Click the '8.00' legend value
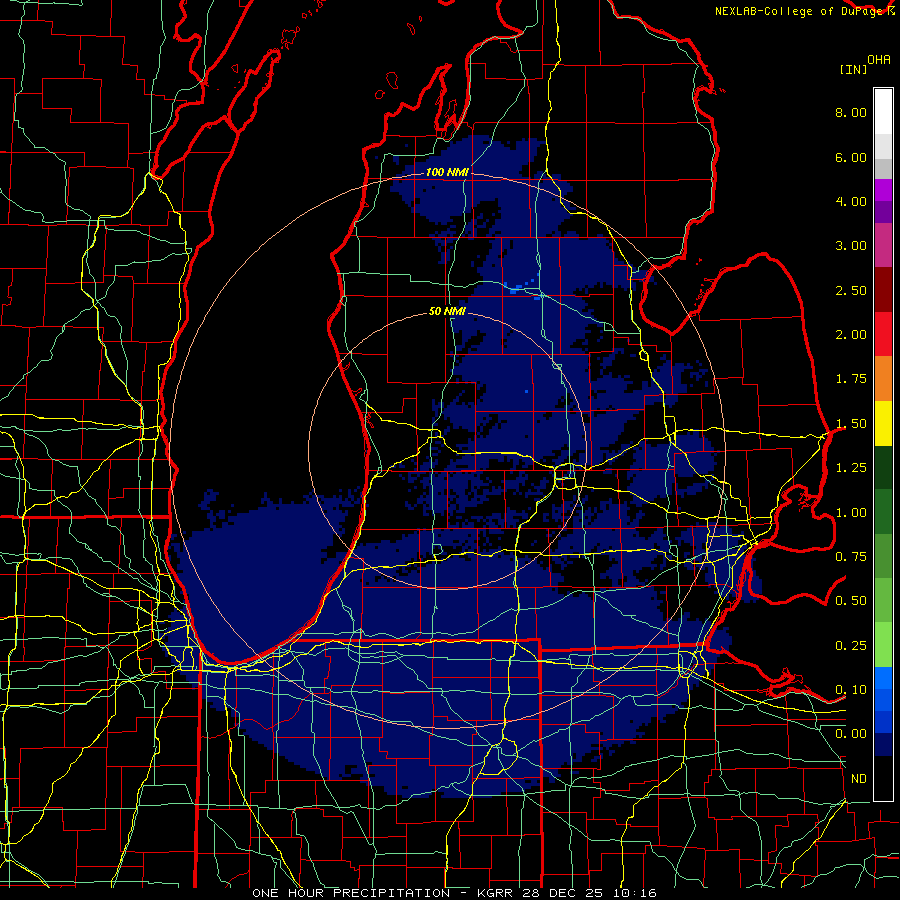 (x=851, y=112)
